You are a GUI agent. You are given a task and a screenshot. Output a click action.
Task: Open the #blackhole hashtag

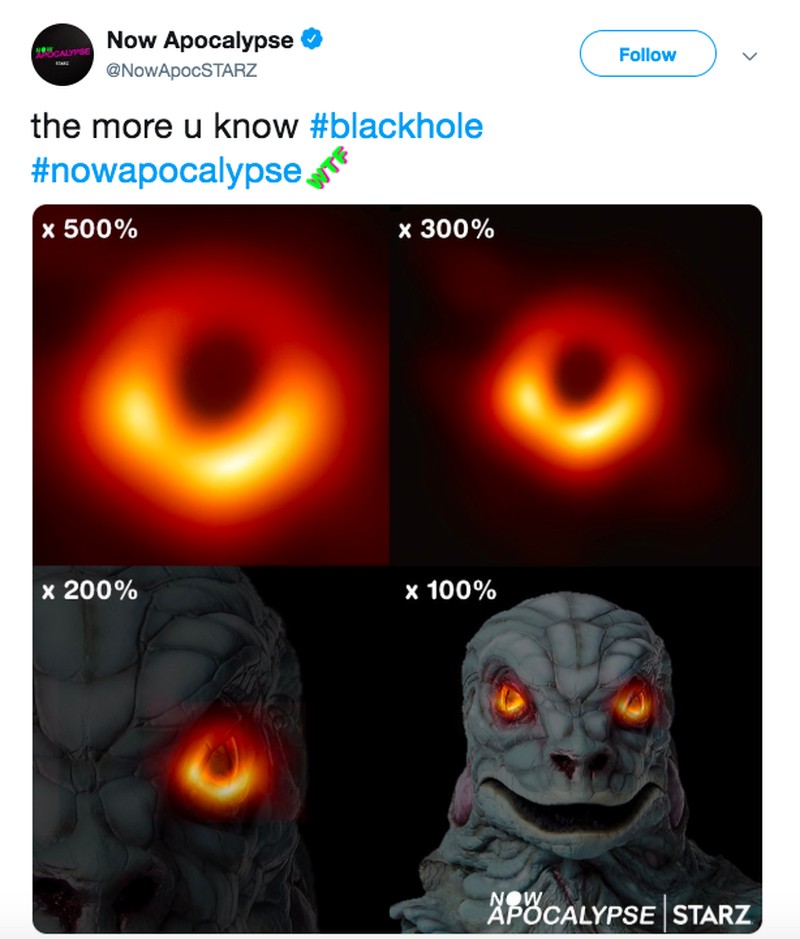pyautogui.click(x=396, y=127)
